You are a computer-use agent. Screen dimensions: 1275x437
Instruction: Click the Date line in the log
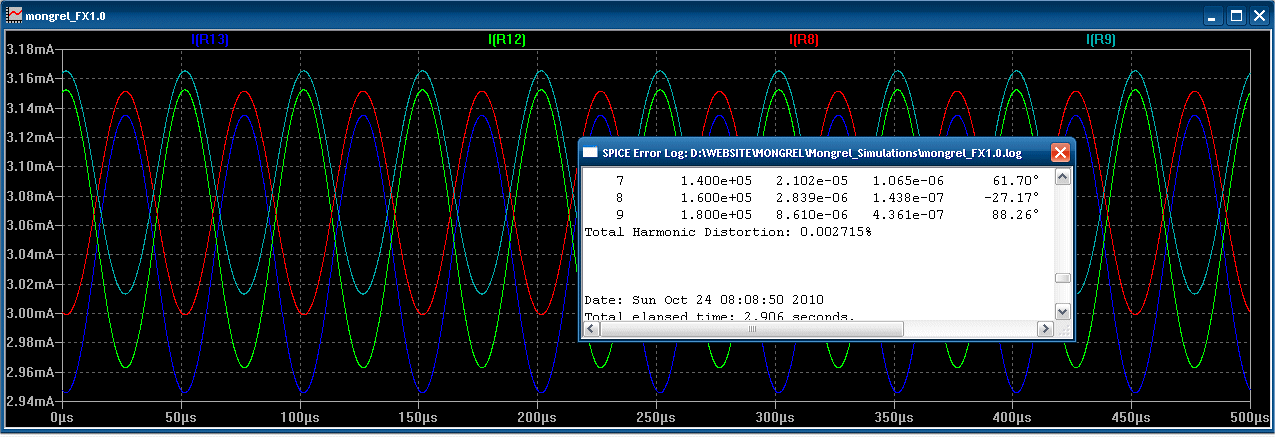click(703, 300)
